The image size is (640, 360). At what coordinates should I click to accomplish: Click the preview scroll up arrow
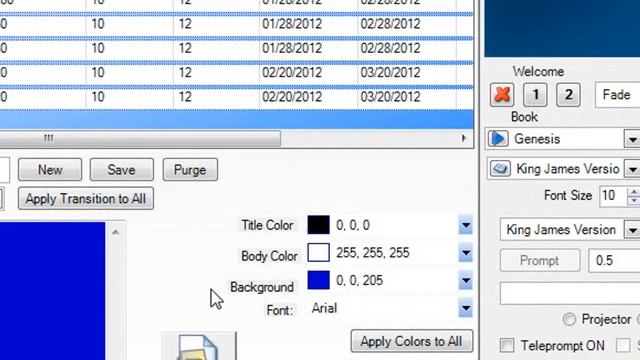[116, 232]
